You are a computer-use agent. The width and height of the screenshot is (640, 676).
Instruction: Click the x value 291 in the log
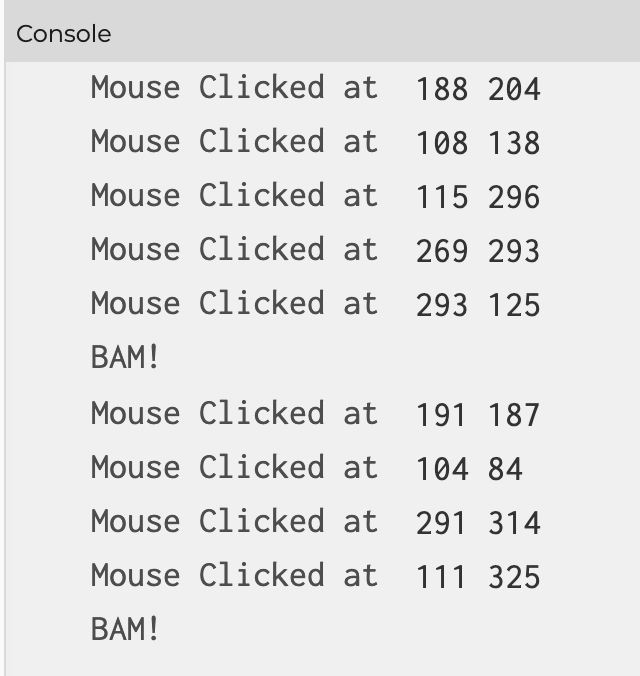[441, 523]
